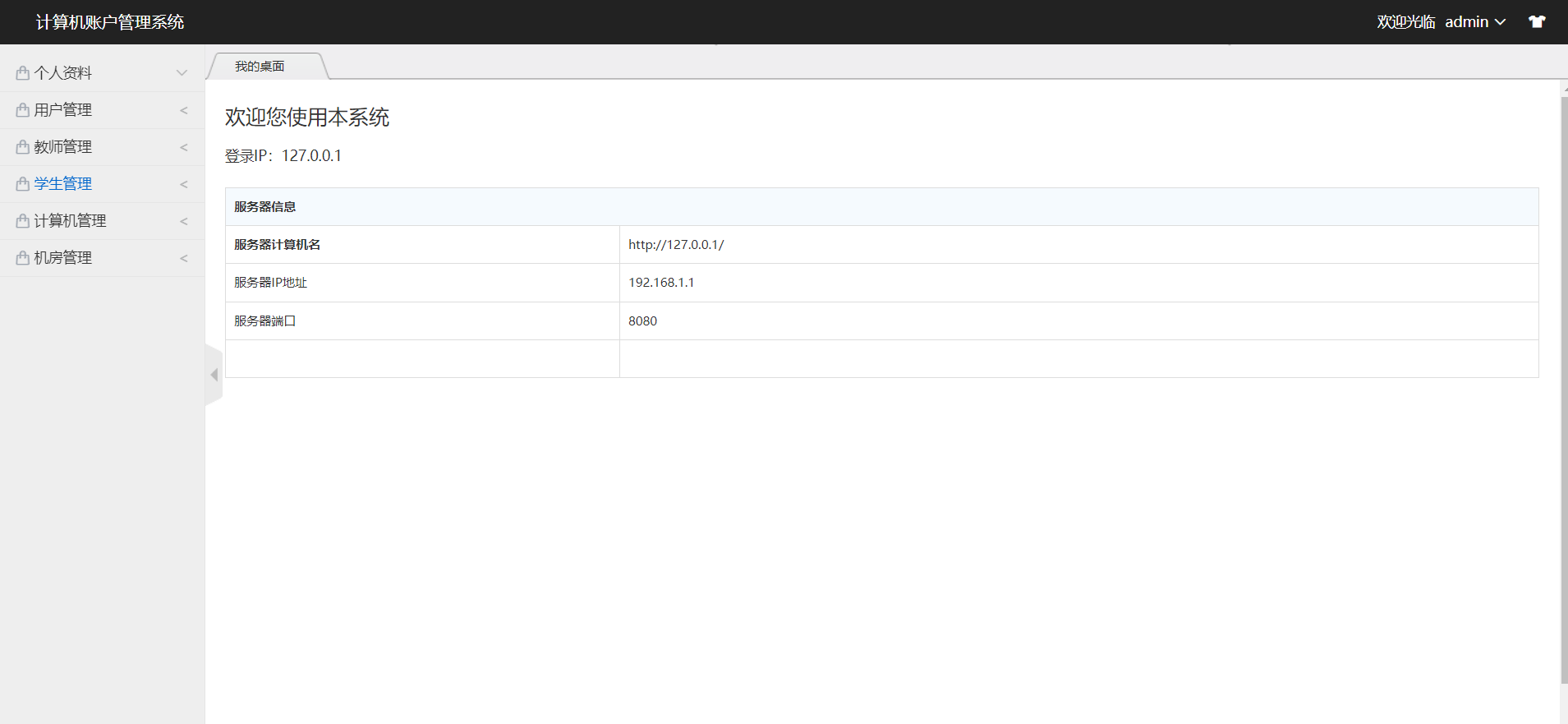The height and width of the screenshot is (724, 1568).
Task: Open the 用户管理 menu
Action: tap(102, 110)
